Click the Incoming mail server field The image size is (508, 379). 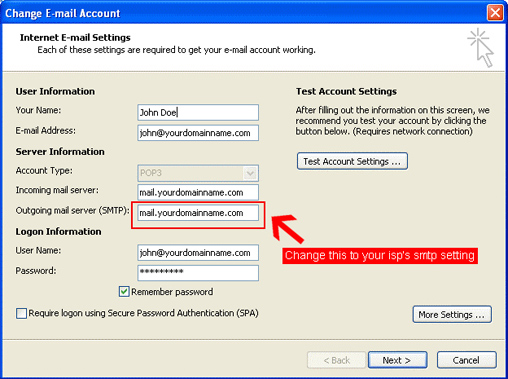tap(198, 192)
